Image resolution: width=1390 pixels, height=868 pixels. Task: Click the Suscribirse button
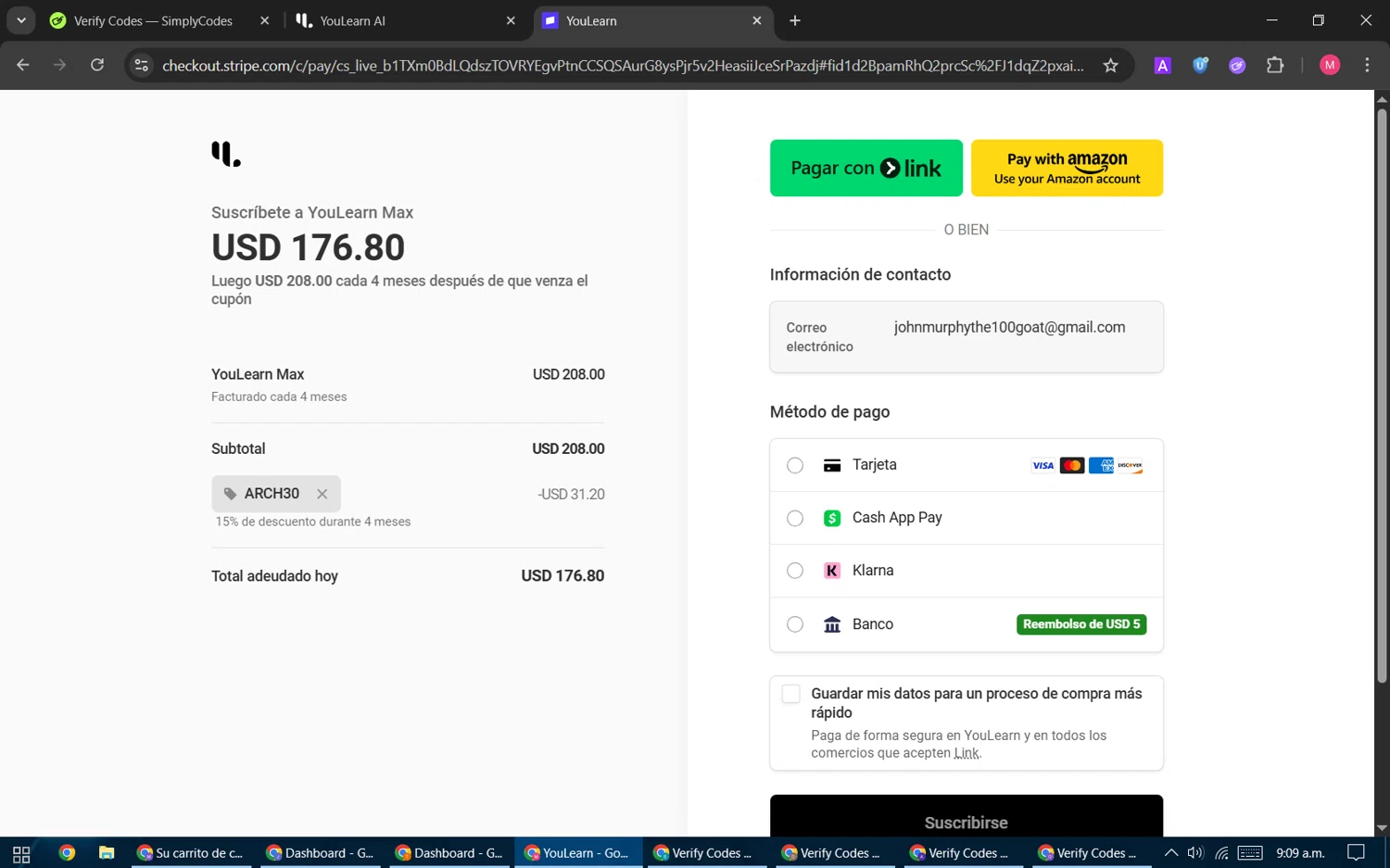point(966,816)
